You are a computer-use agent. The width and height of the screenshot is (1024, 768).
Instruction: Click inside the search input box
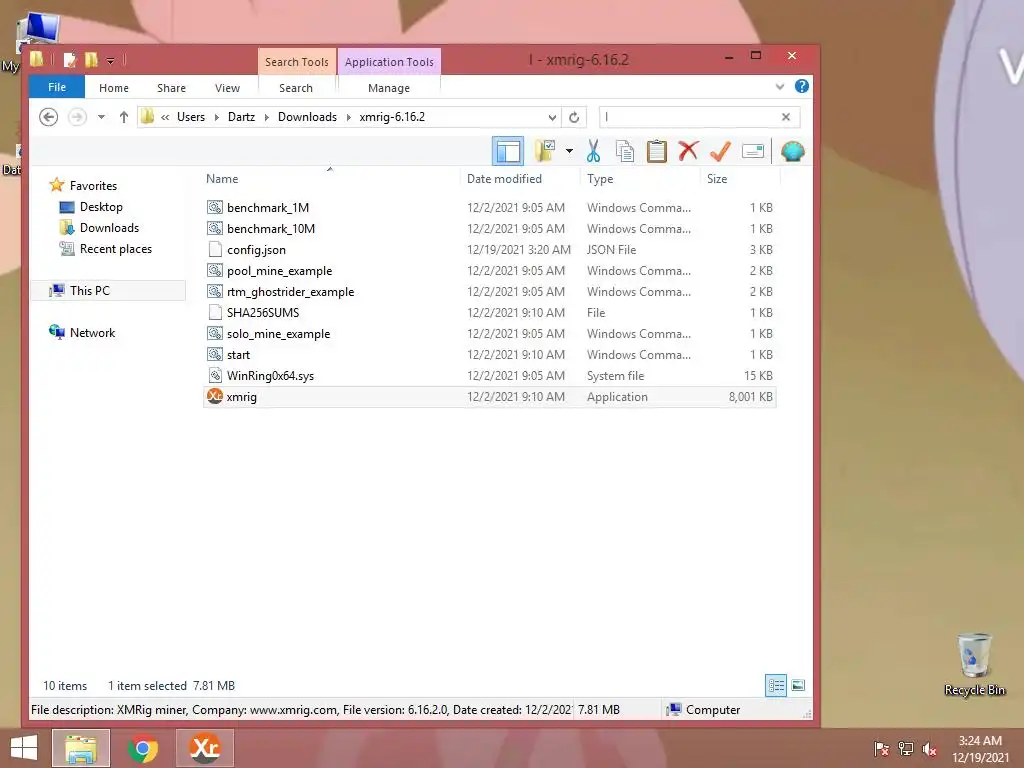[x=689, y=117]
